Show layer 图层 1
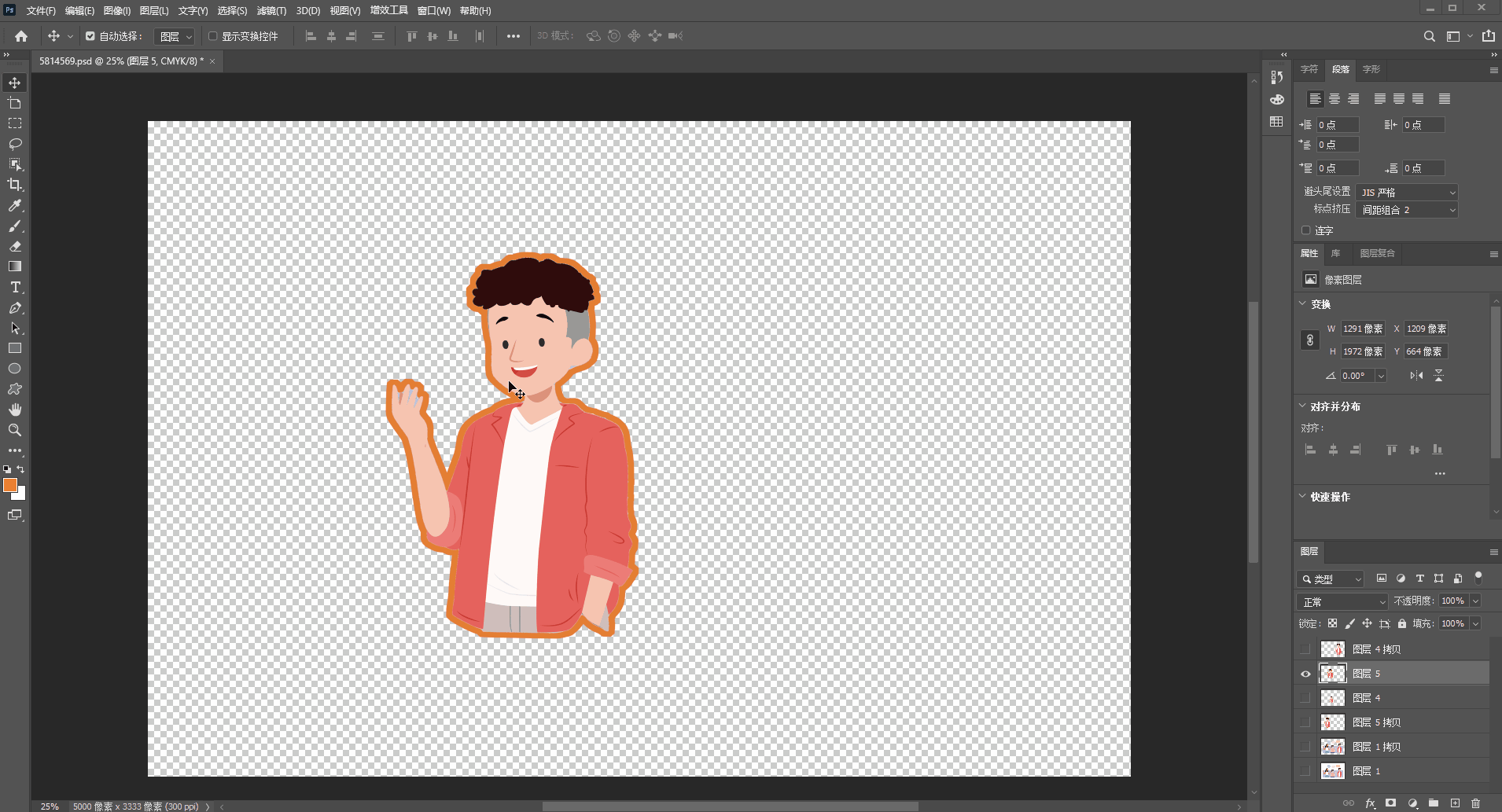Viewport: 1502px width, 812px height. (x=1305, y=771)
